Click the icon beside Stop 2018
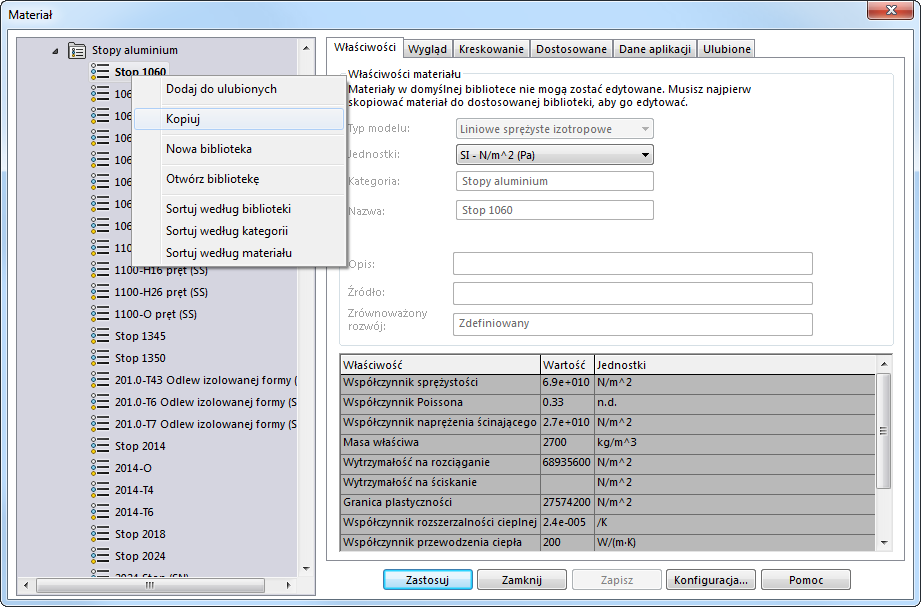The height and width of the screenshot is (607, 921). [99, 534]
